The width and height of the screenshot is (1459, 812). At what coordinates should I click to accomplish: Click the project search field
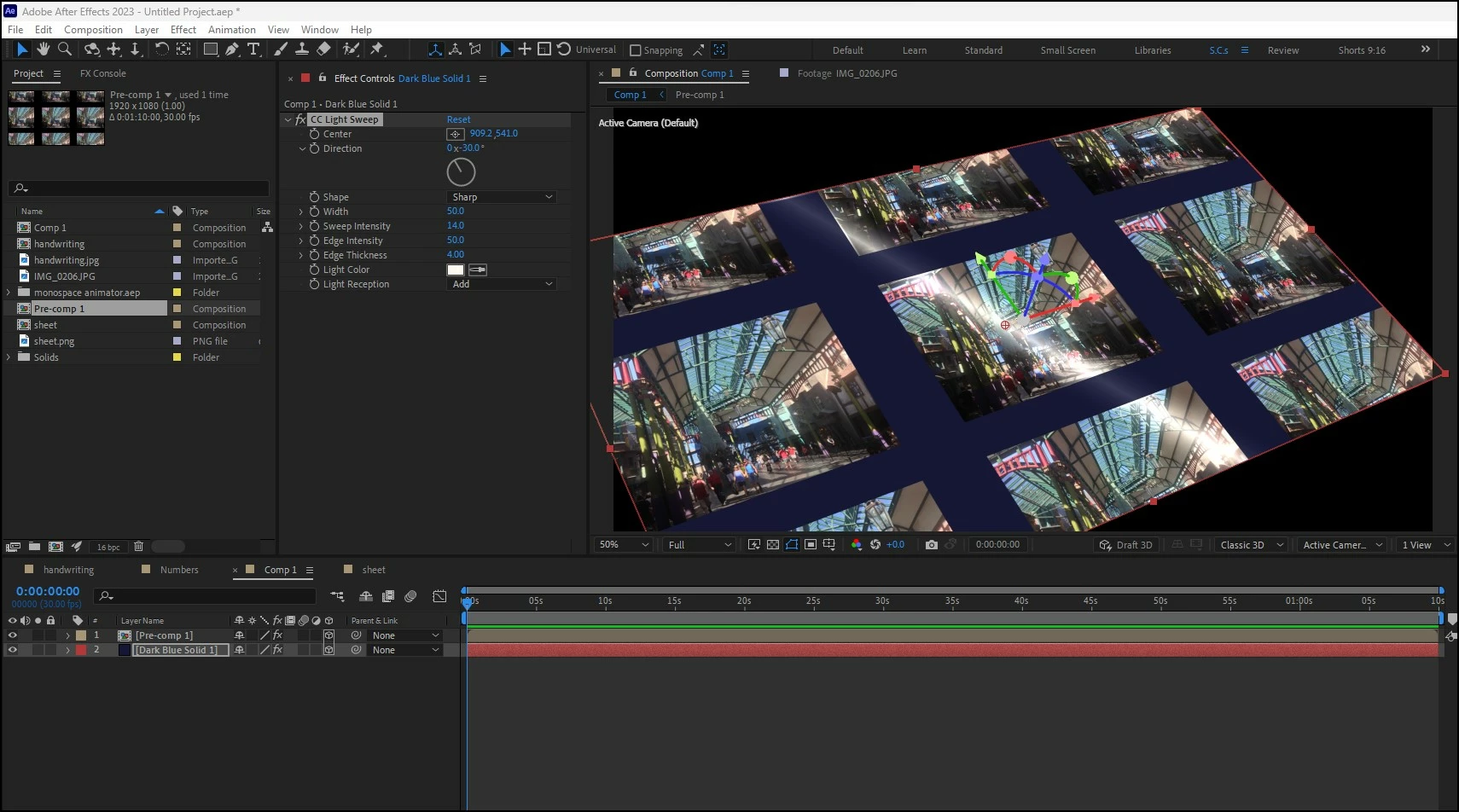point(139,188)
